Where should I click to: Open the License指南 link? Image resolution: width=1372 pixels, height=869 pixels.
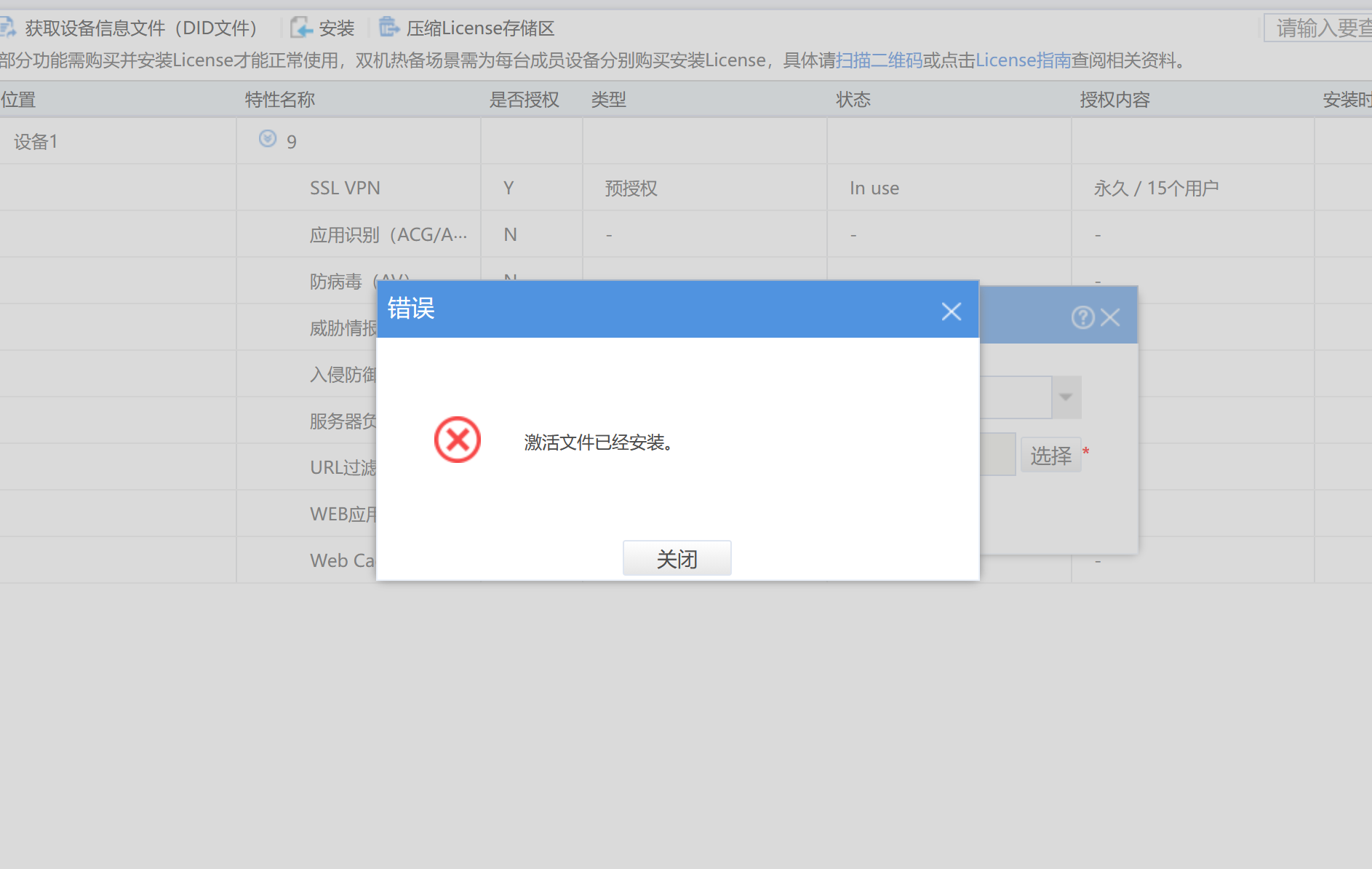[x=1023, y=60]
